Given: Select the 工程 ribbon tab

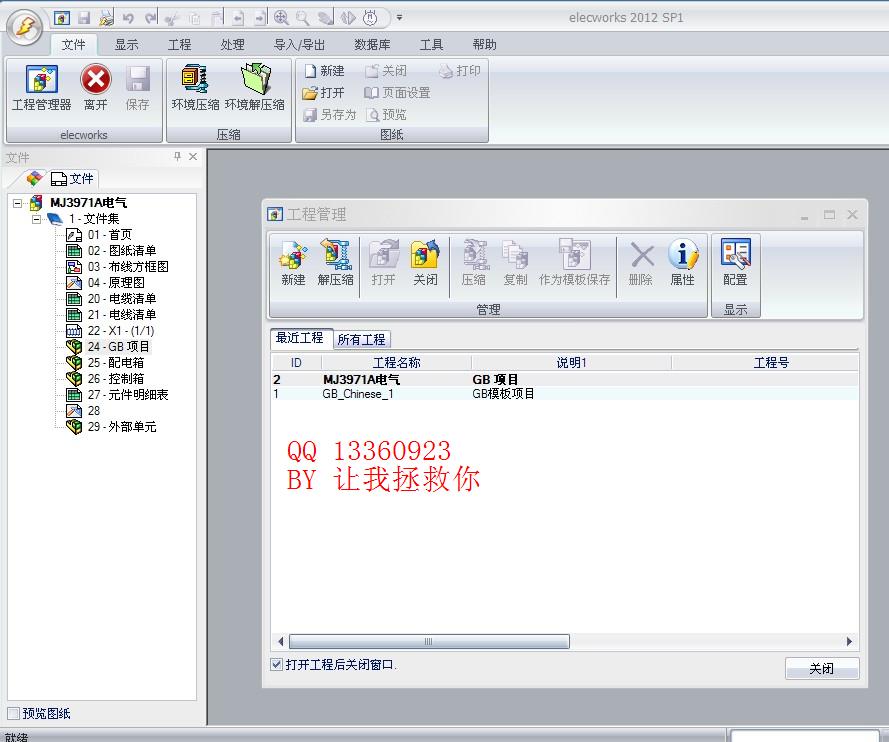Looking at the screenshot, I should [x=180, y=45].
